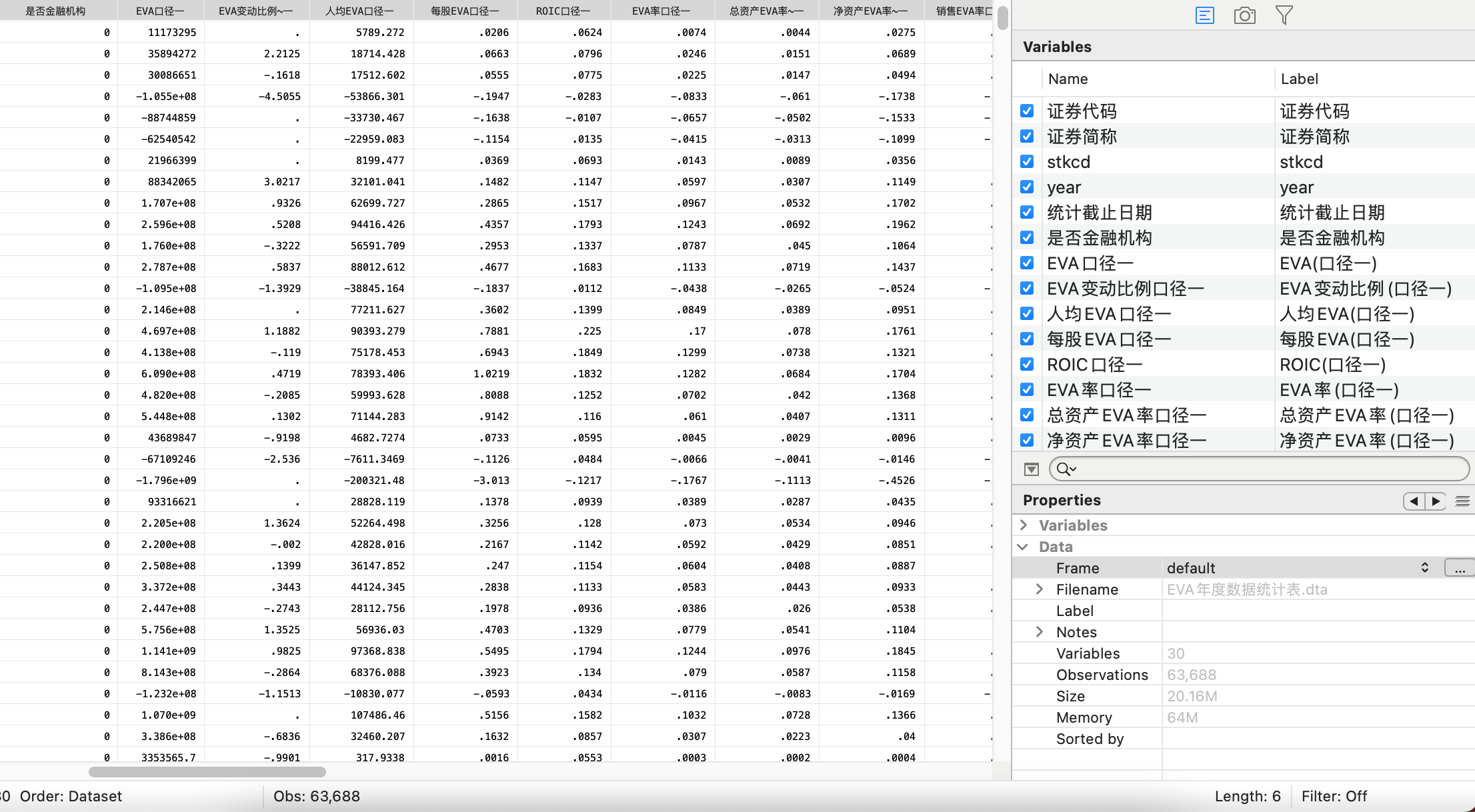Screen dimensions: 1475x812
Task: Open the Properties panel menu icon
Action: [x=1462, y=501]
